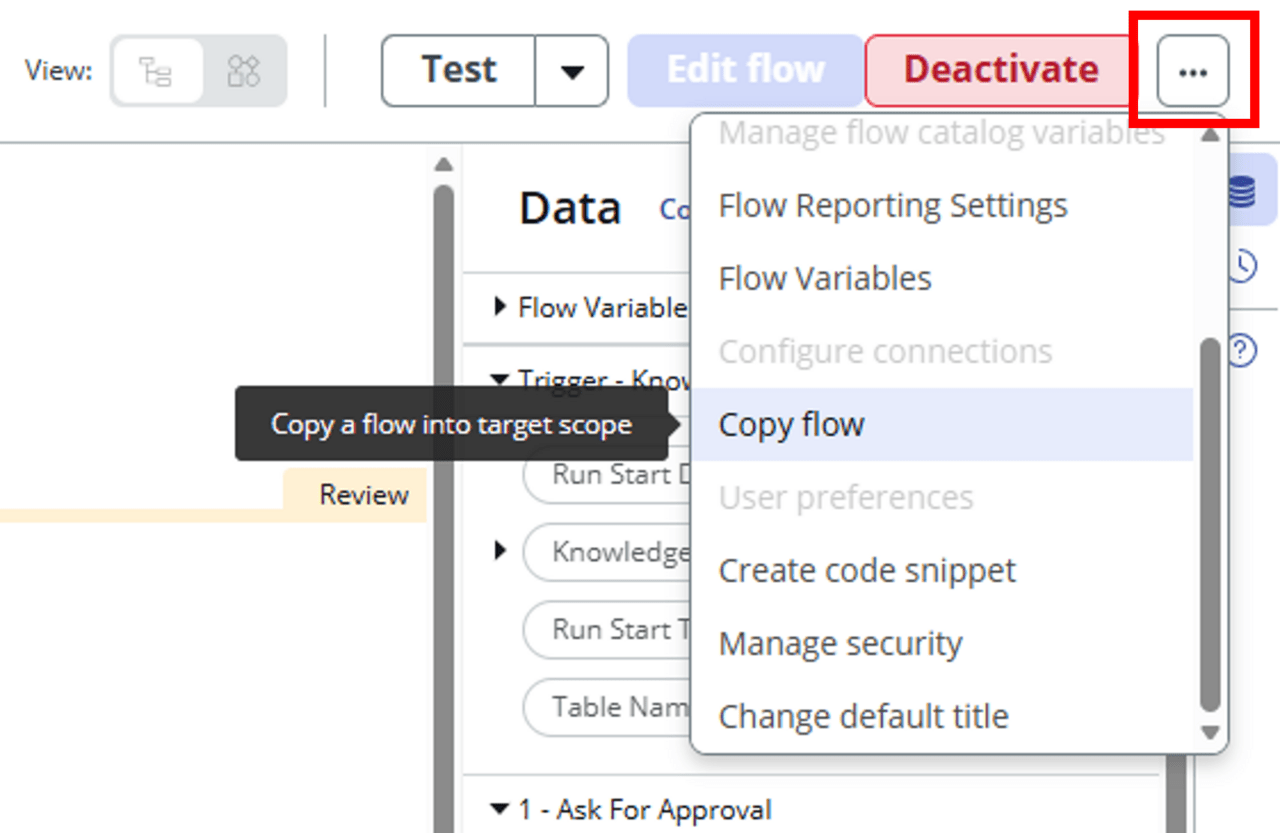Select Change default title option

(x=863, y=717)
